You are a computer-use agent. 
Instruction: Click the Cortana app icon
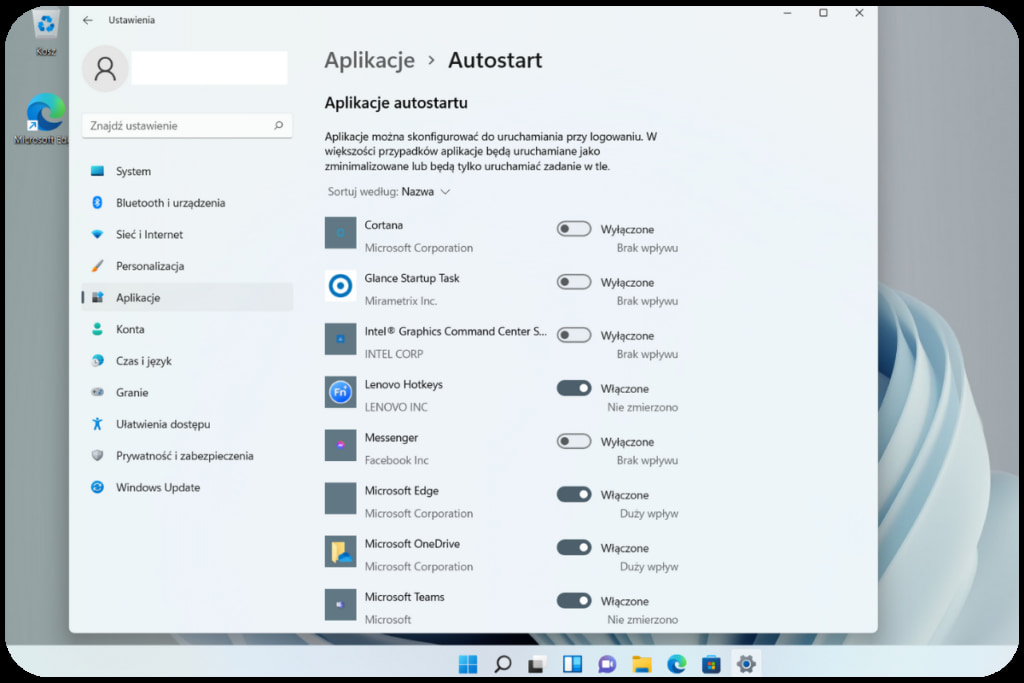[340, 233]
